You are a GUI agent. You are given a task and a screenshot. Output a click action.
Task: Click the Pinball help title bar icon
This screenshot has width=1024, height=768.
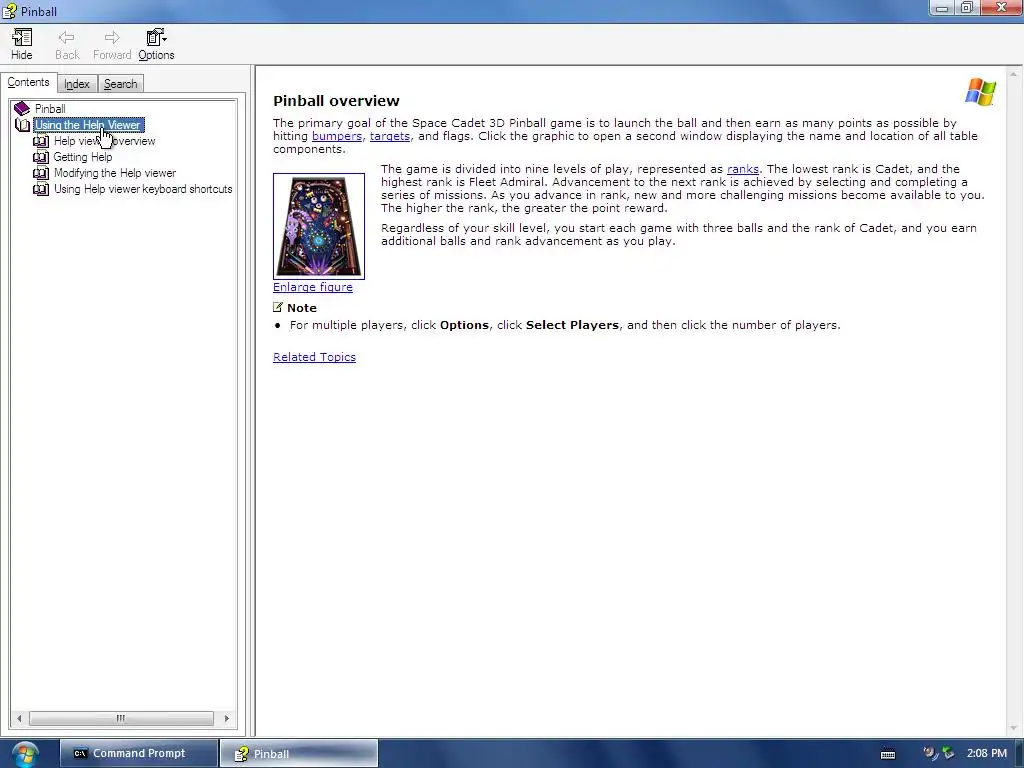point(9,11)
